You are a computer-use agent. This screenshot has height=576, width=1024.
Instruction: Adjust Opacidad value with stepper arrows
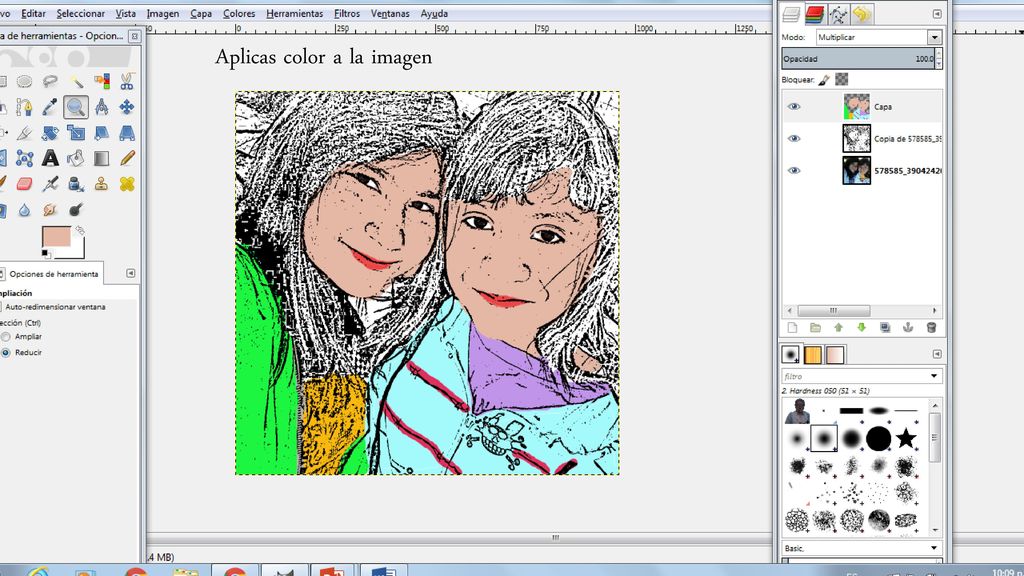coord(938,59)
